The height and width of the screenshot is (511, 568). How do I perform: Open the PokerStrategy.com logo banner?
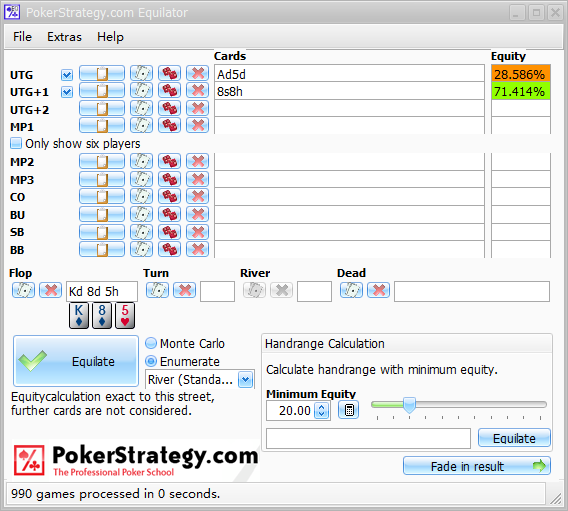click(135, 460)
